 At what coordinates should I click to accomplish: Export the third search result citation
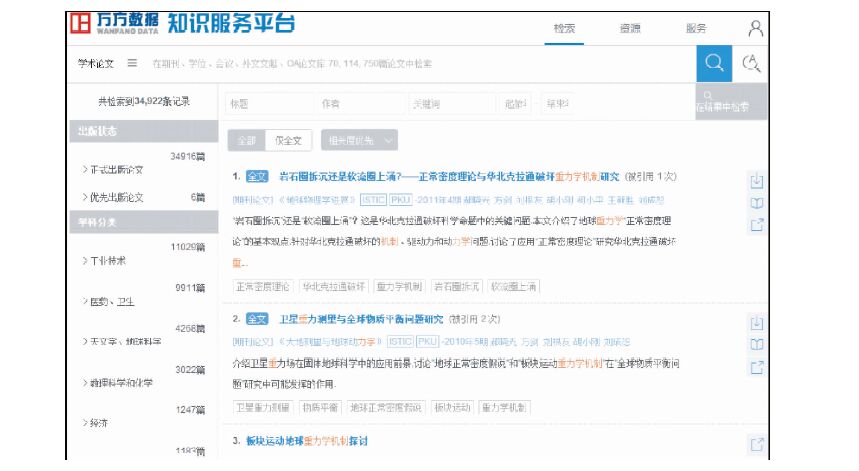[757, 444]
